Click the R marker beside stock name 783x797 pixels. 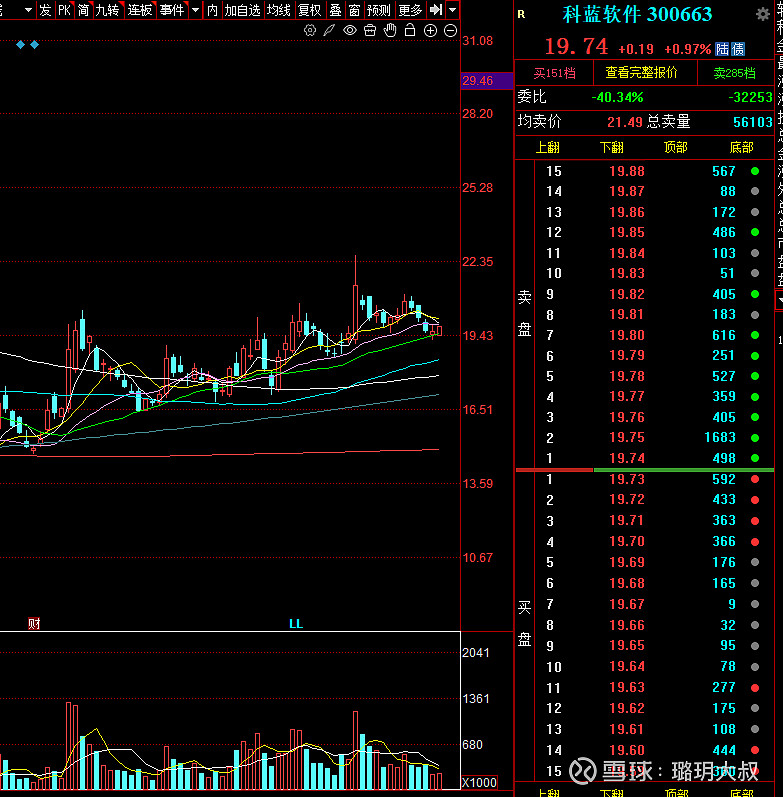click(x=521, y=15)
